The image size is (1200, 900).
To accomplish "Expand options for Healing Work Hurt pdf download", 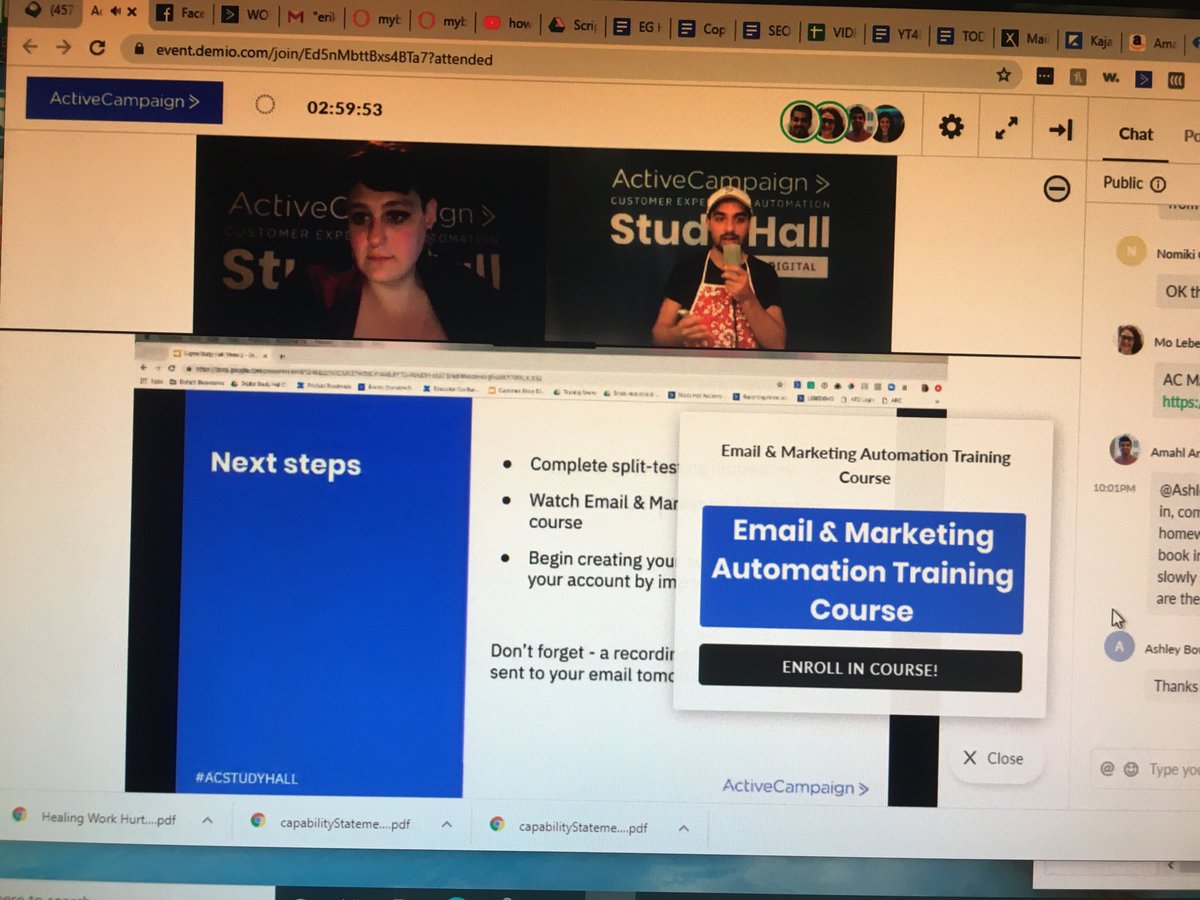I will click(208, 820).
